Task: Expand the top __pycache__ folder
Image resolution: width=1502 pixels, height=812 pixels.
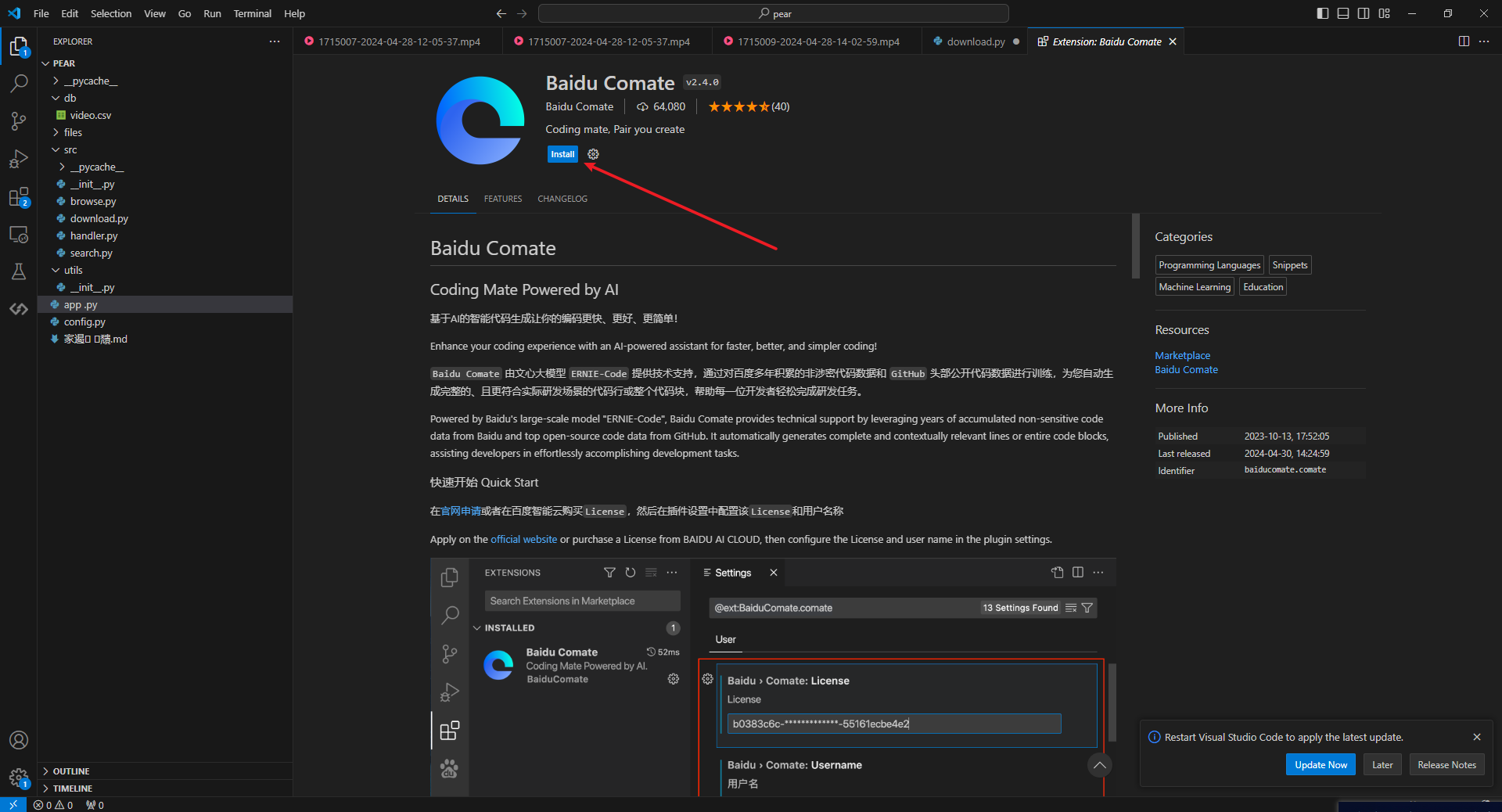Action: [165, 81]
